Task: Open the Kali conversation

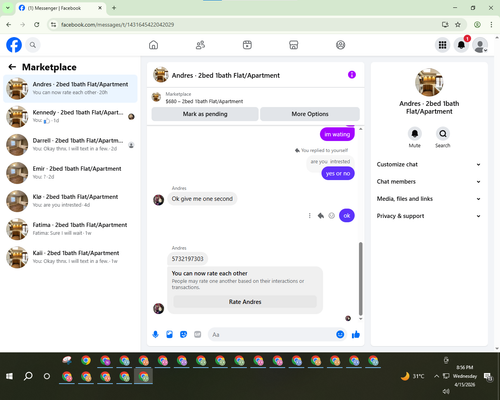Action: 70,257
